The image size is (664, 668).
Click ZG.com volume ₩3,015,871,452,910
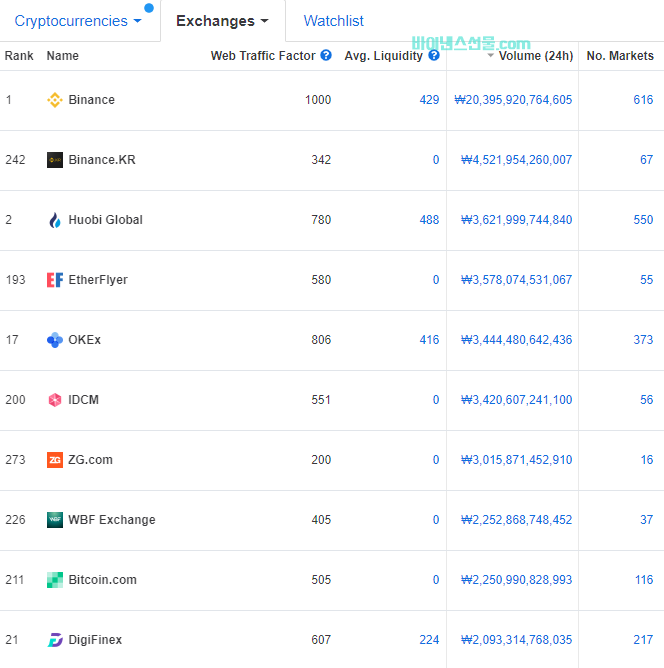point(517,460)
